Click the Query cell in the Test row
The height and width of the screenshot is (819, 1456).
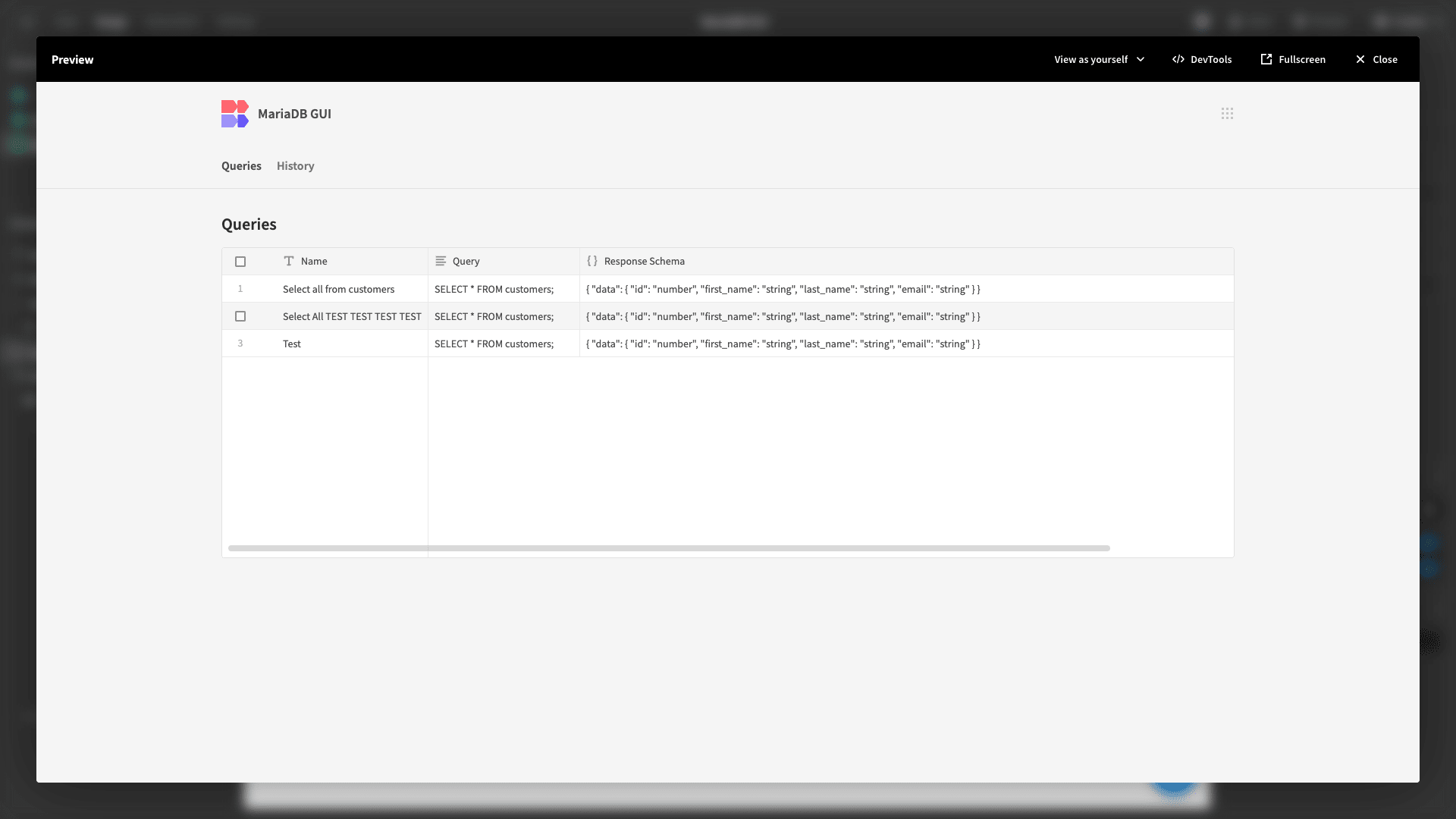(504, 344)
